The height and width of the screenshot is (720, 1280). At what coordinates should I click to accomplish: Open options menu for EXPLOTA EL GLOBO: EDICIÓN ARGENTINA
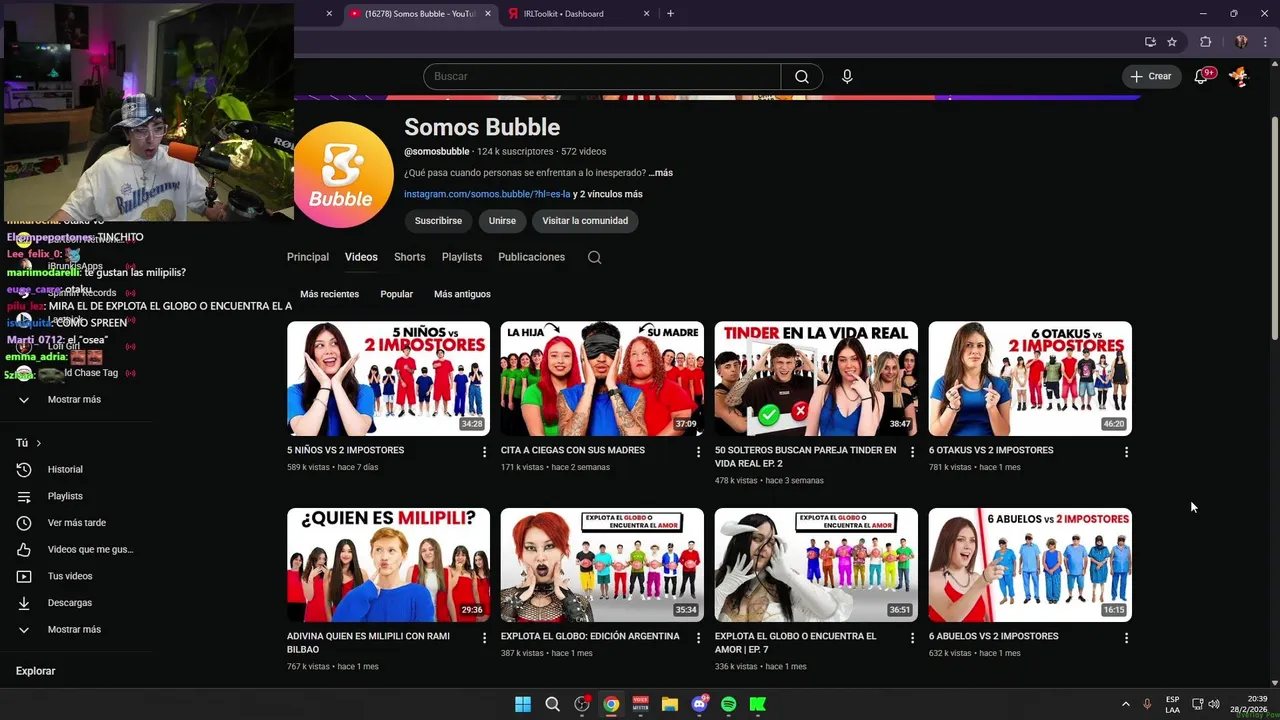coord(698,638)
